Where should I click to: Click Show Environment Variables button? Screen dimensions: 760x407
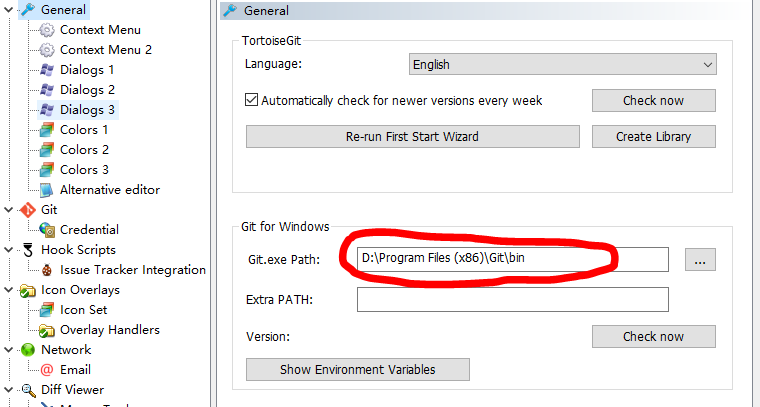pyautogui.click(x=358, y=370)
